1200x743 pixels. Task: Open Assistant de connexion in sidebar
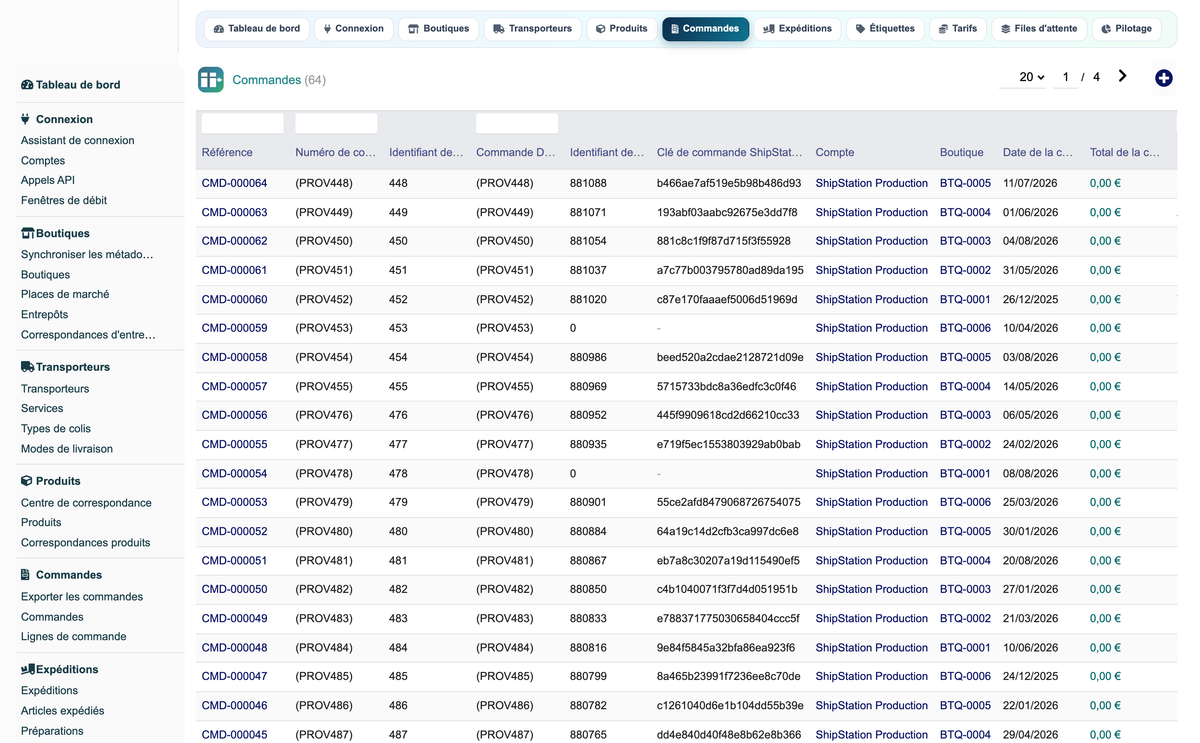click(x=78, y=141)
